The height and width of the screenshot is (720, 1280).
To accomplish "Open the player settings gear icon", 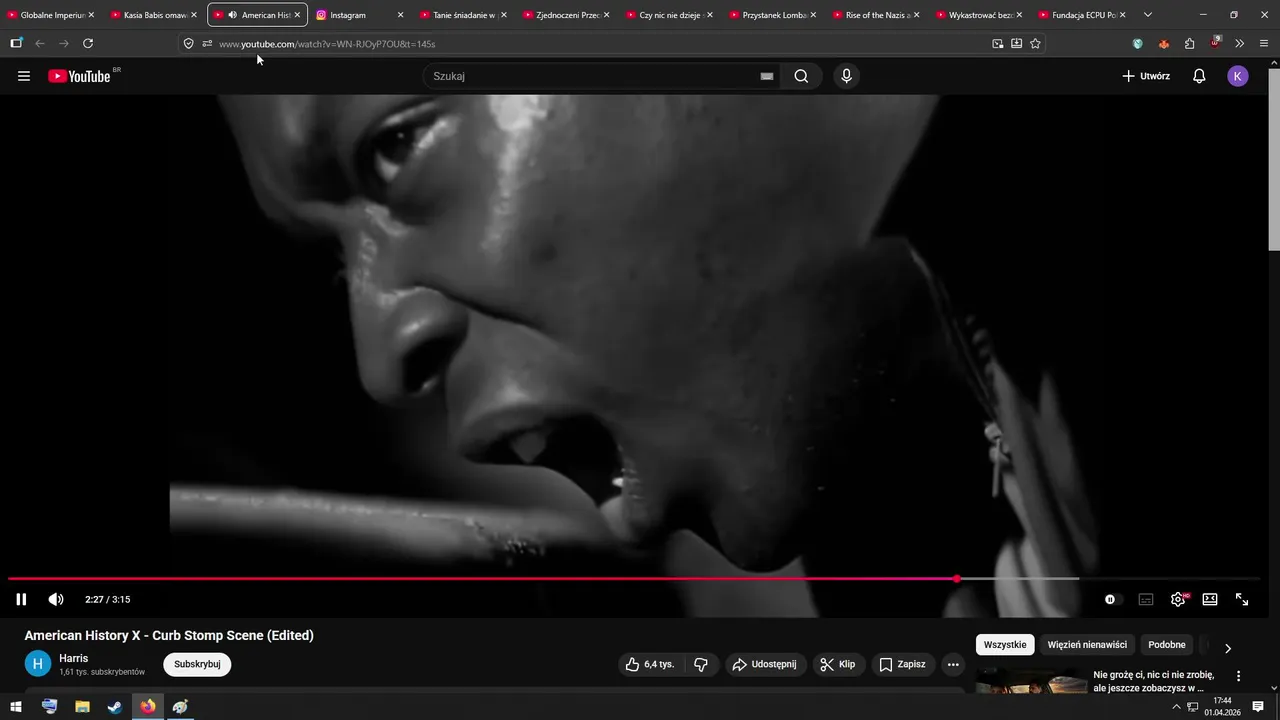I will (x=1178, y=599).
